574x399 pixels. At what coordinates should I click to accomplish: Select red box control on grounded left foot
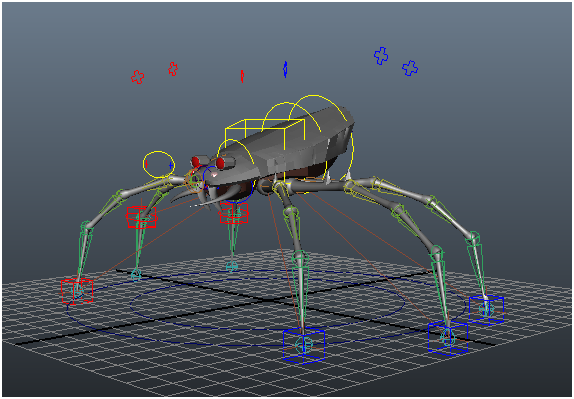(x=77, y=291)
